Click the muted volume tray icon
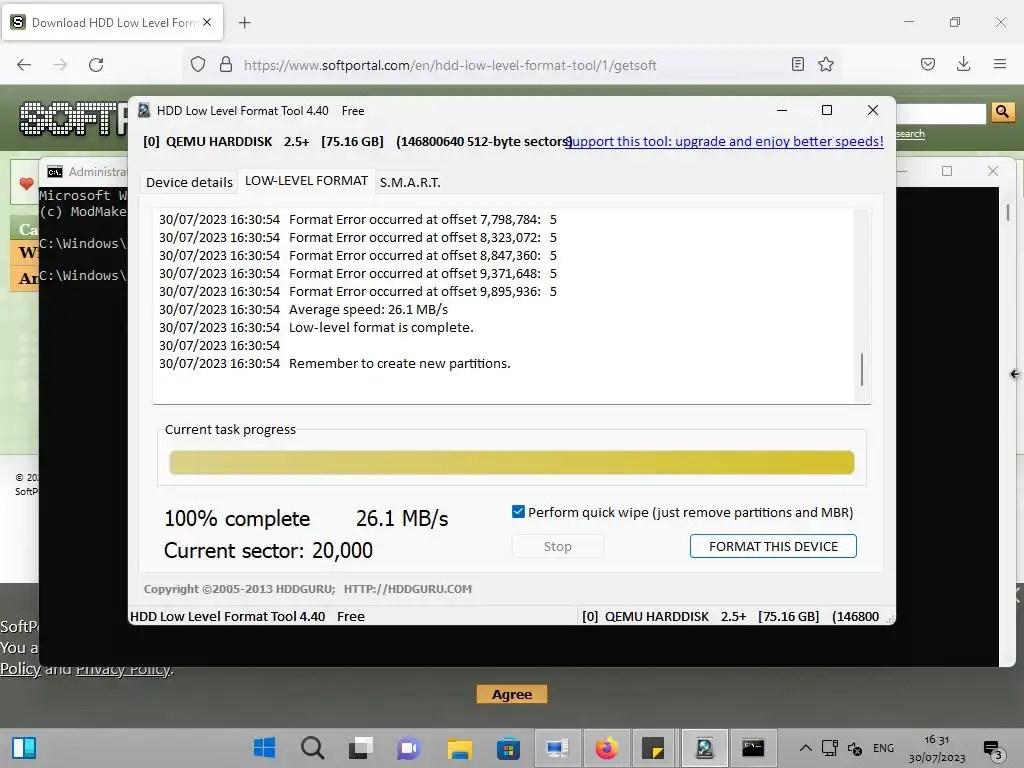 pyautogui.click(x=855, y=748)
